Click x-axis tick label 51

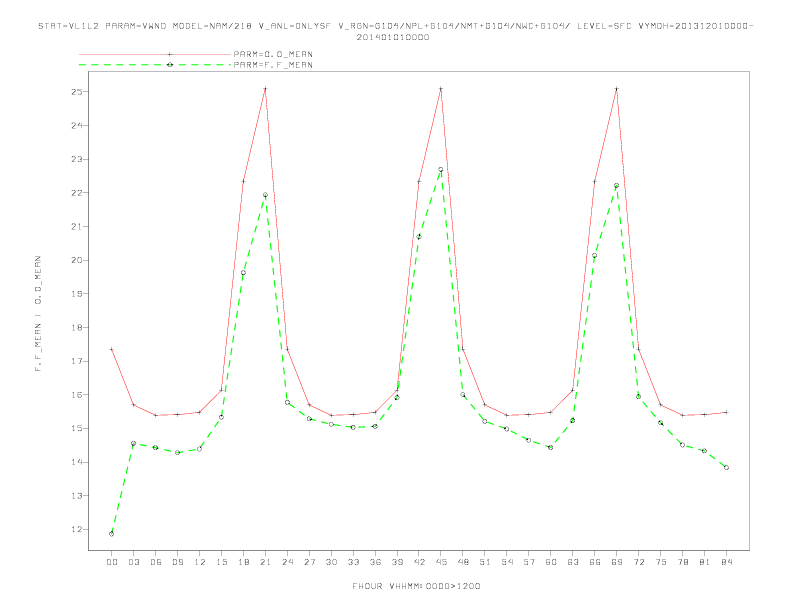pyautogui.click(x=485, y=562)
